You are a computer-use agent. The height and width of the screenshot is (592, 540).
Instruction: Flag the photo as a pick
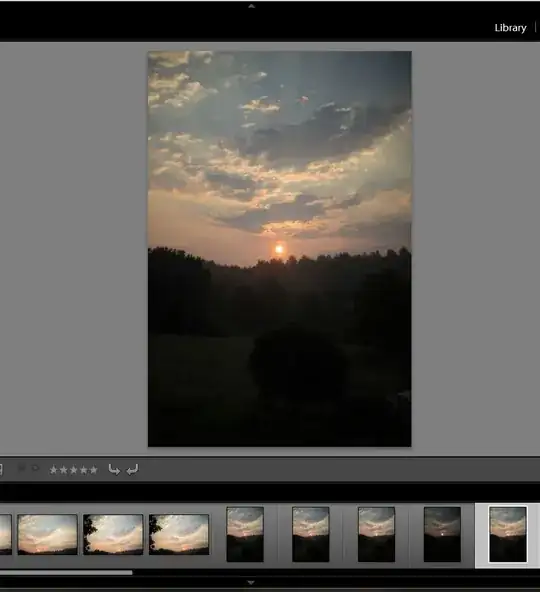pyautogui.click(x=22, y=469)
